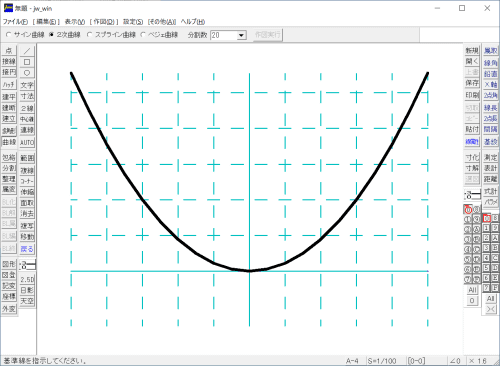
Task: Select circled layer 7 button
Action: (x=468, y=279)
